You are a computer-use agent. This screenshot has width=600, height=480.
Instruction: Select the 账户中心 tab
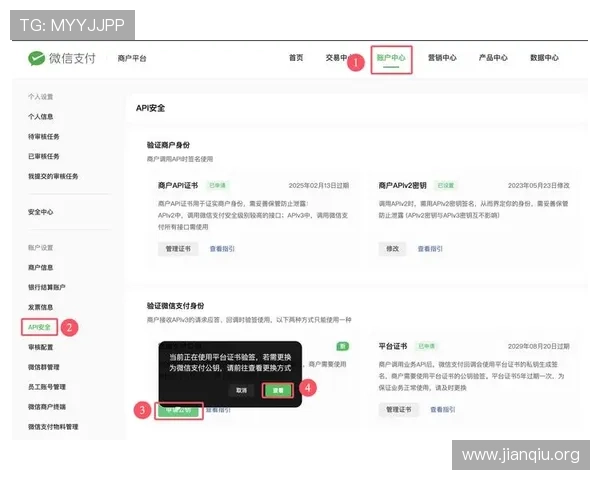click(x=391, y=58)
